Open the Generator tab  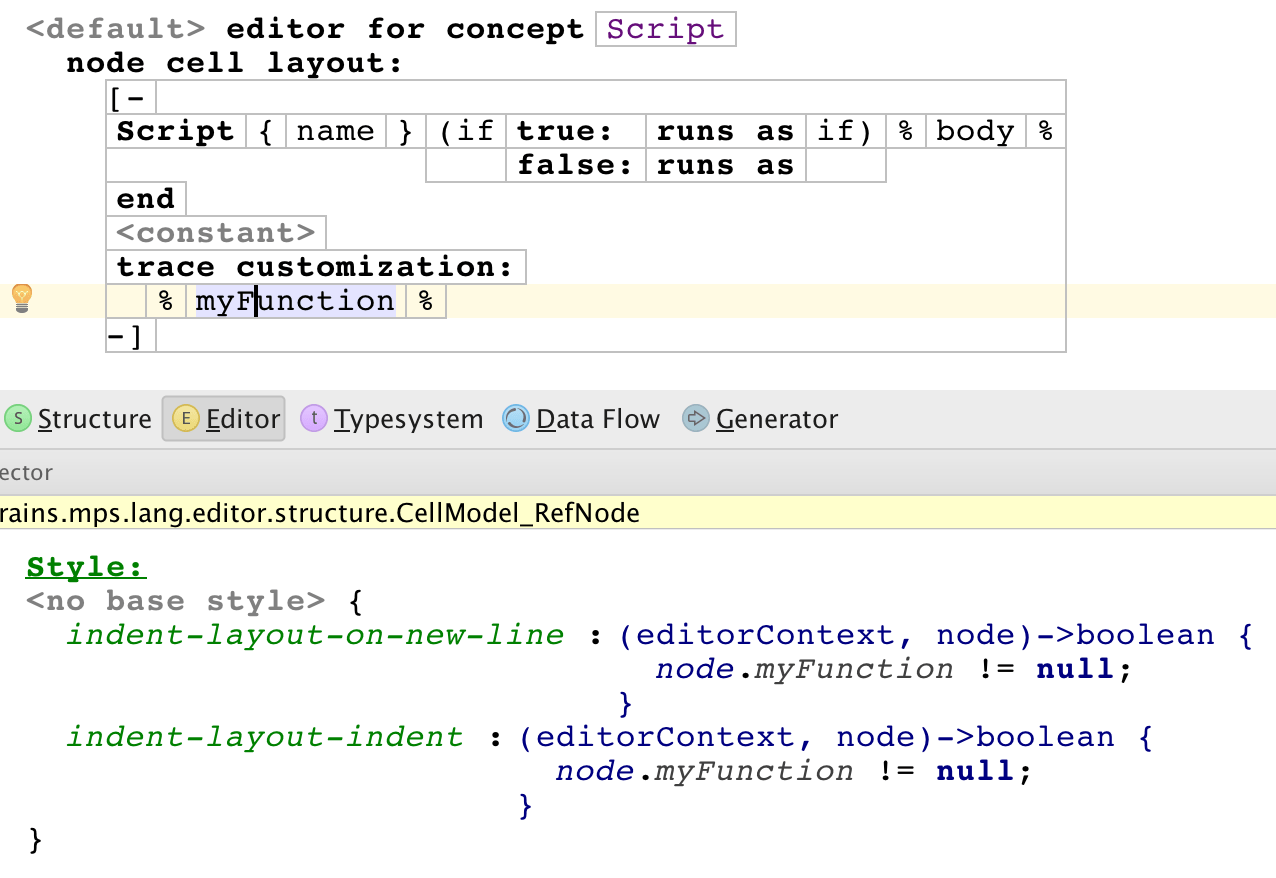(x=776, y=419)
